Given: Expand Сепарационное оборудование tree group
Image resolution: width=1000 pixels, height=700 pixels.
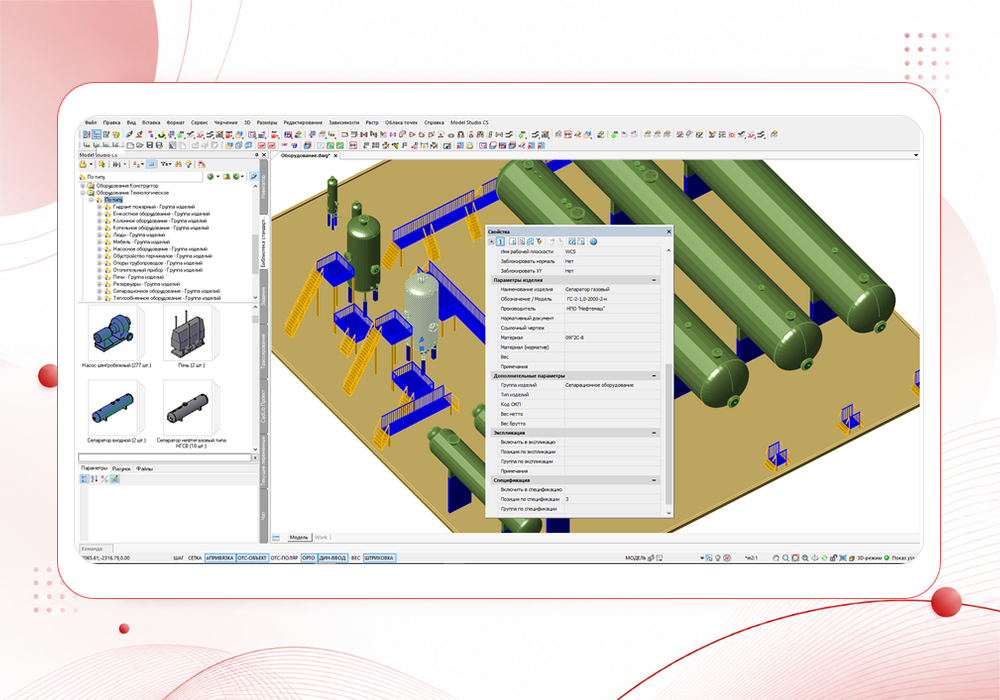Looking at the screenshot, I should coord(99,291).
